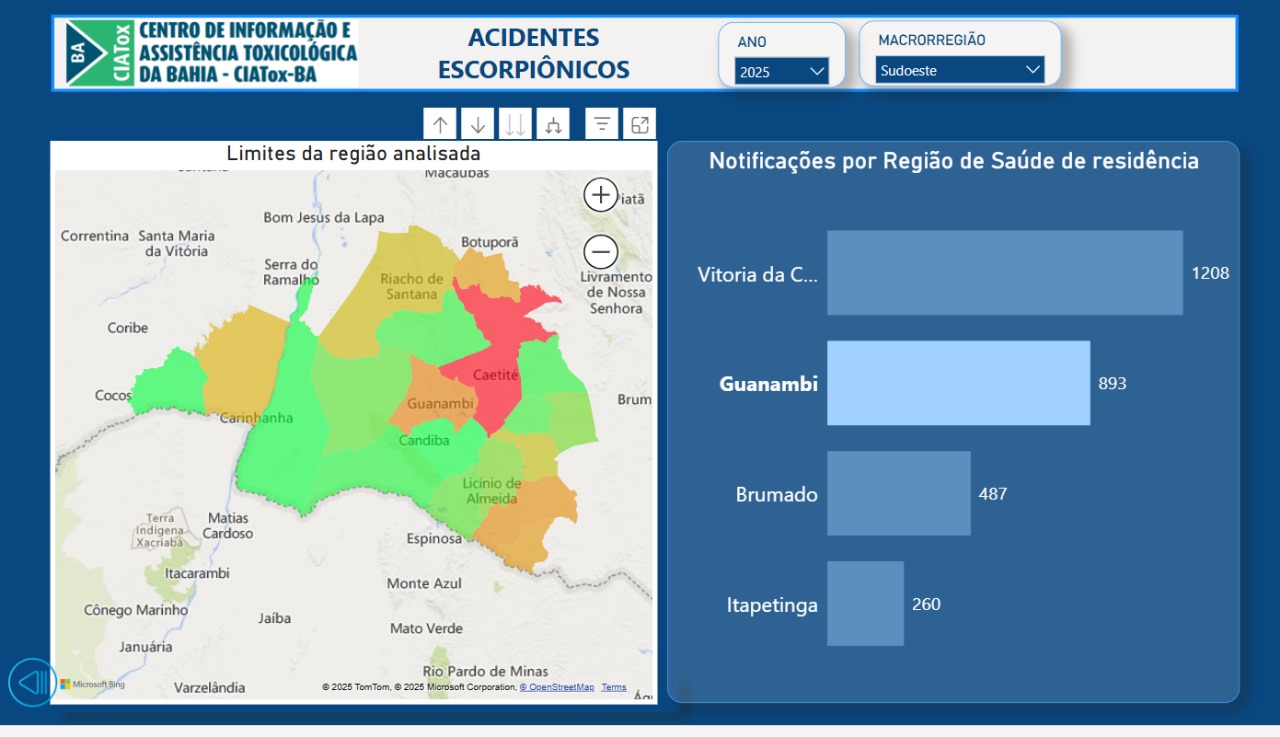Click the back navigation arrow button
This screenshot has width=1280, height=737.
32,682
